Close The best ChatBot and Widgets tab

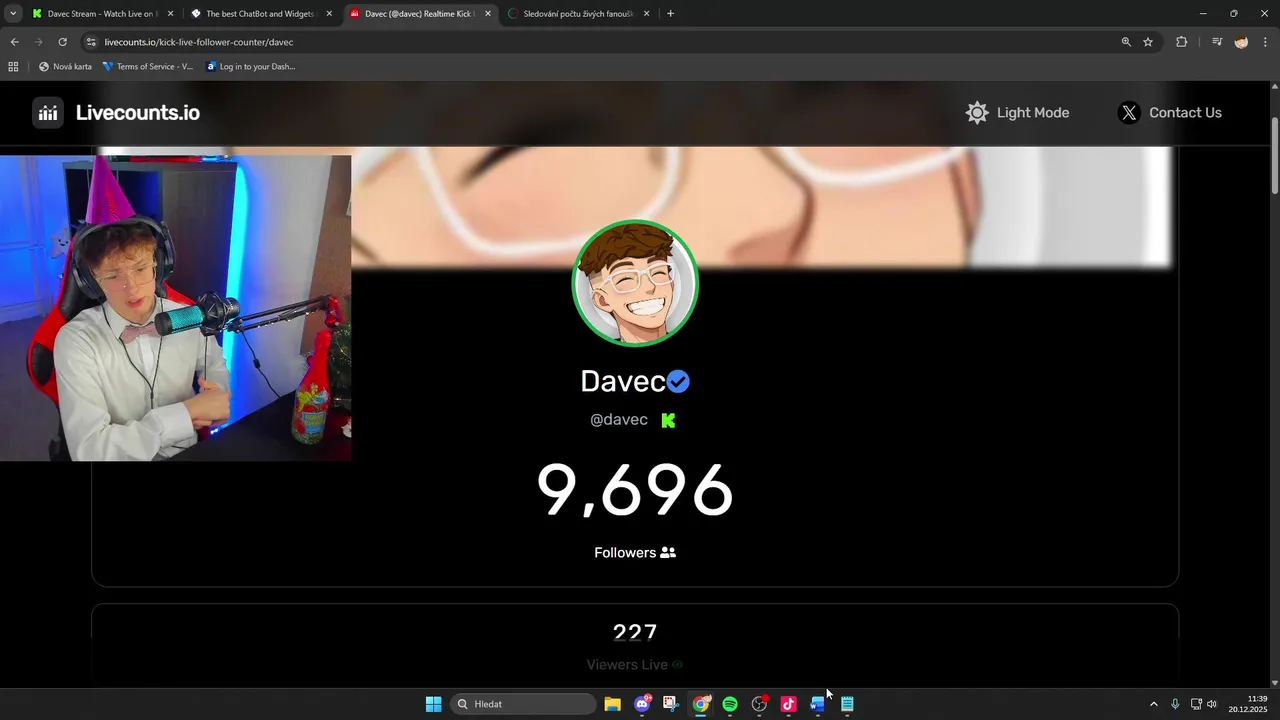pos(329,14)
